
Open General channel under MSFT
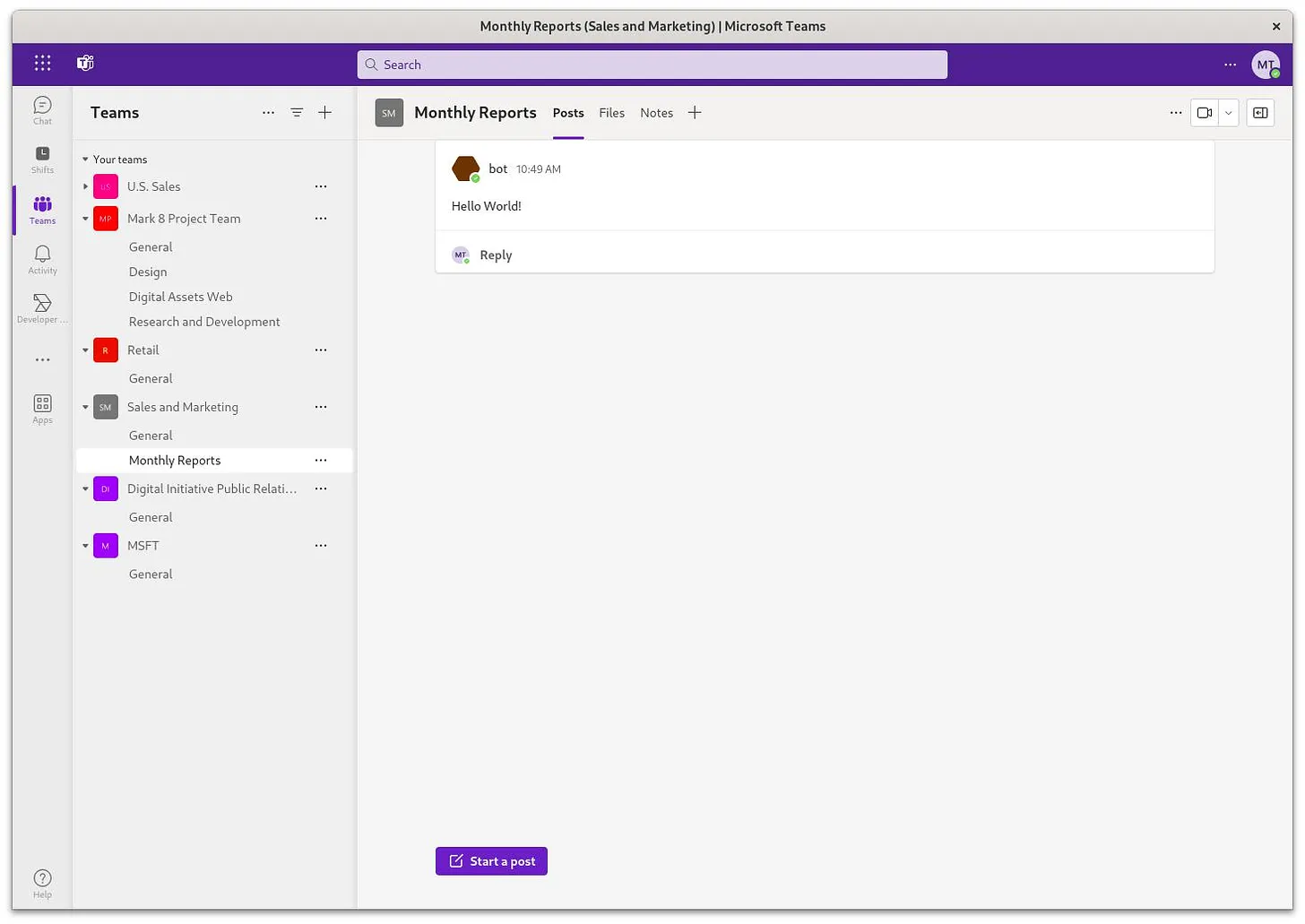[x=151, y=574]
